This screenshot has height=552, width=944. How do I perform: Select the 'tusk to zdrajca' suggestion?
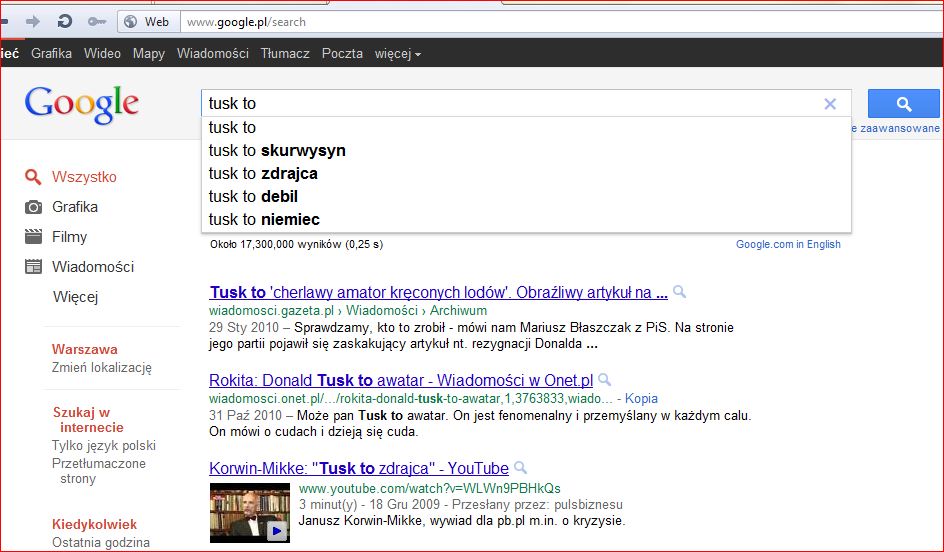click(x=526, y=173)
